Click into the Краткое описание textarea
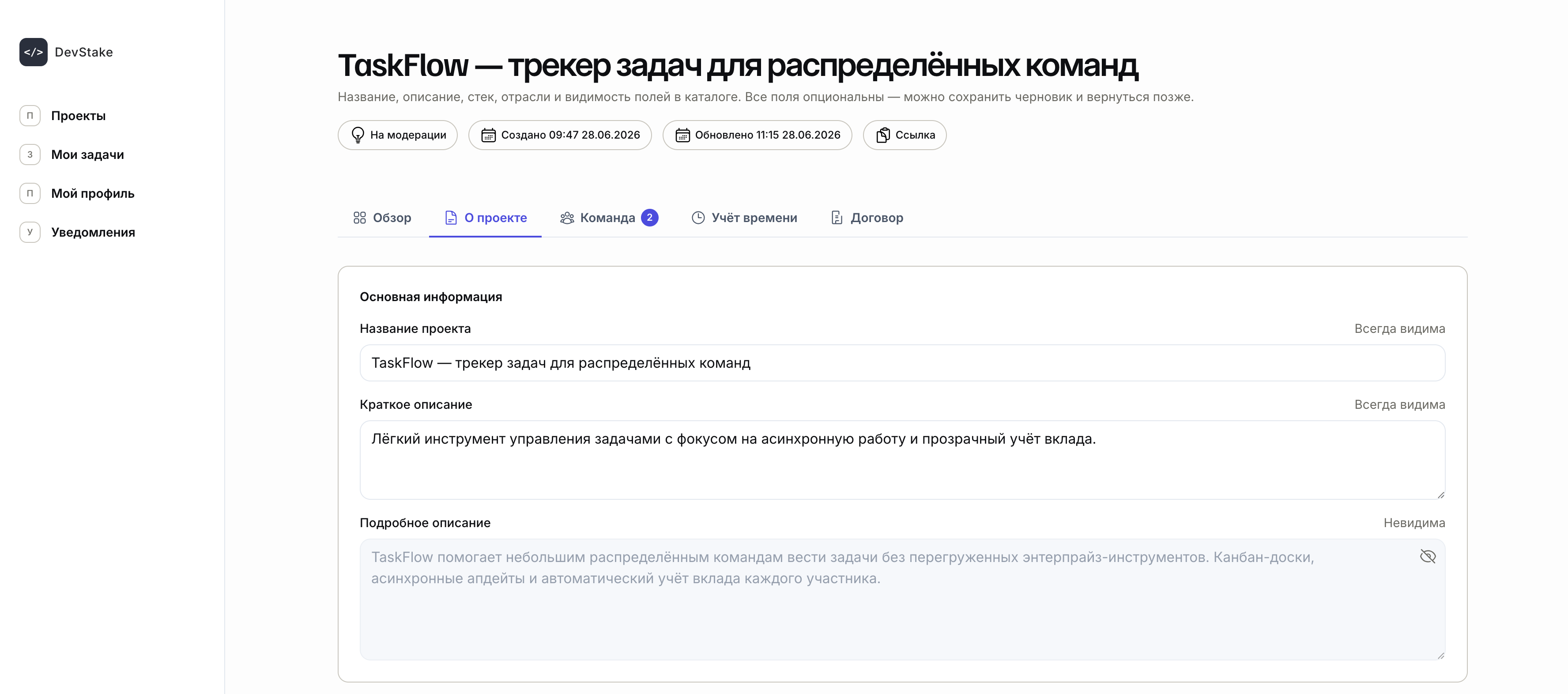Image resolution: width=1568 pixels, height=694 pixels. (x=902, y=460)
